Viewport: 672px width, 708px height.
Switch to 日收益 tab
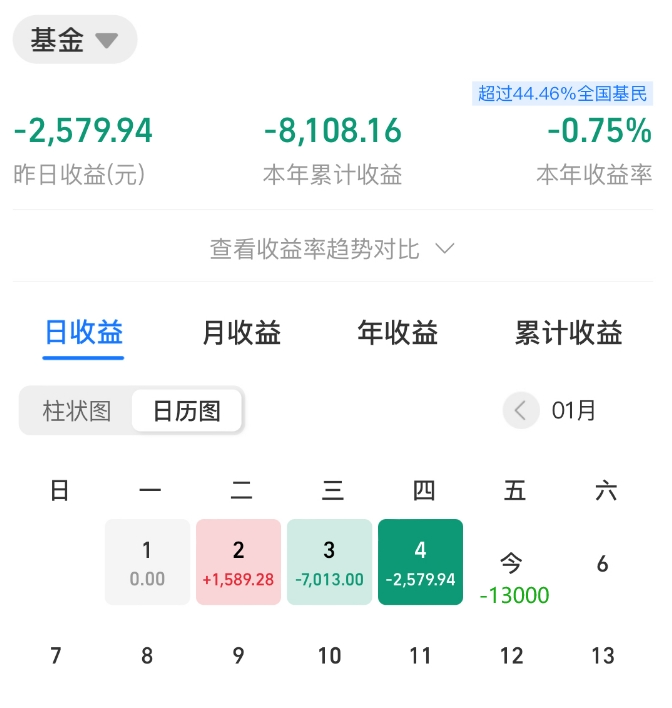pos(84,333)
